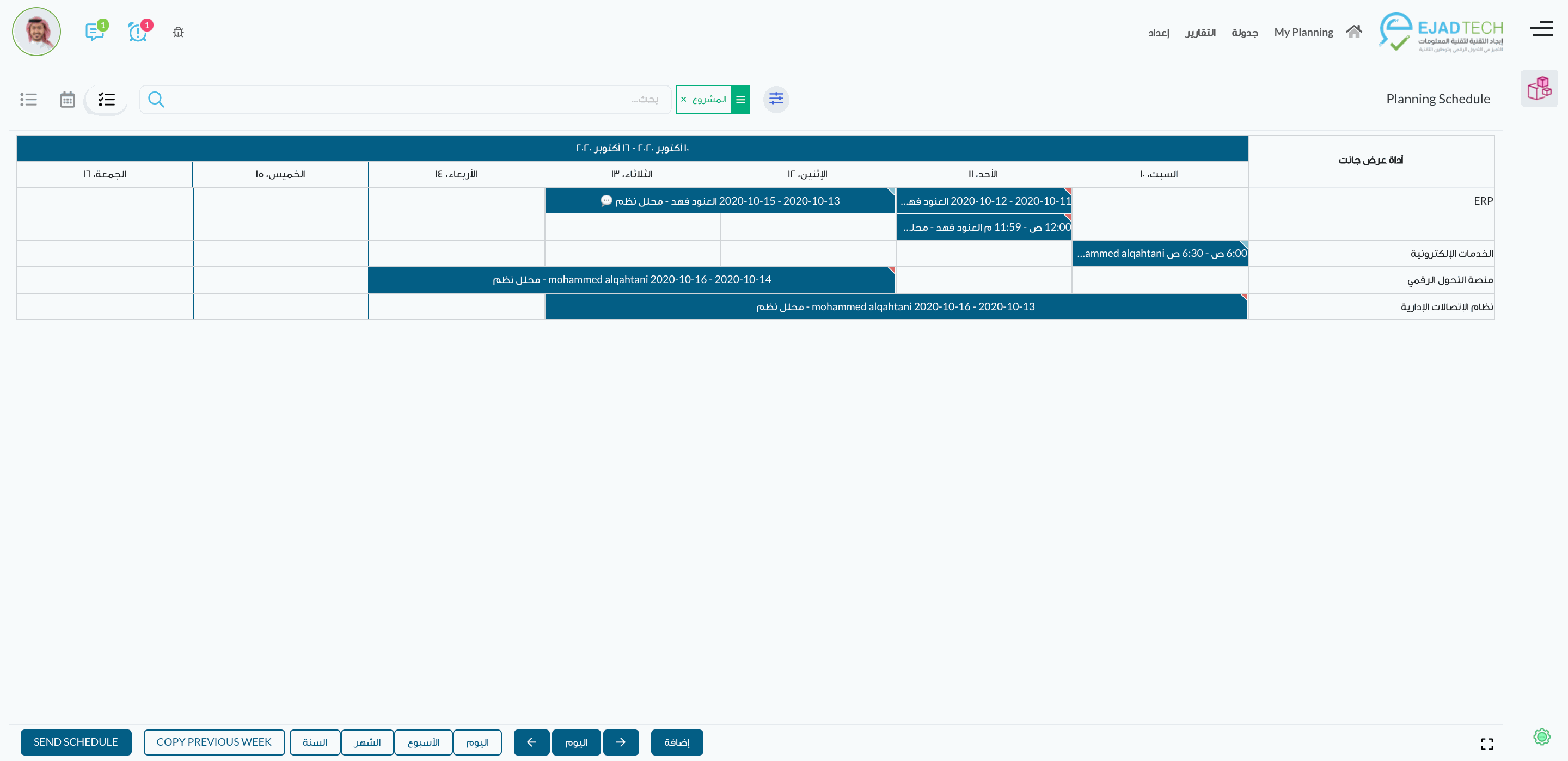1568x761 pixels.
Task: Click the bug debug icon
Action: point(177,32)
